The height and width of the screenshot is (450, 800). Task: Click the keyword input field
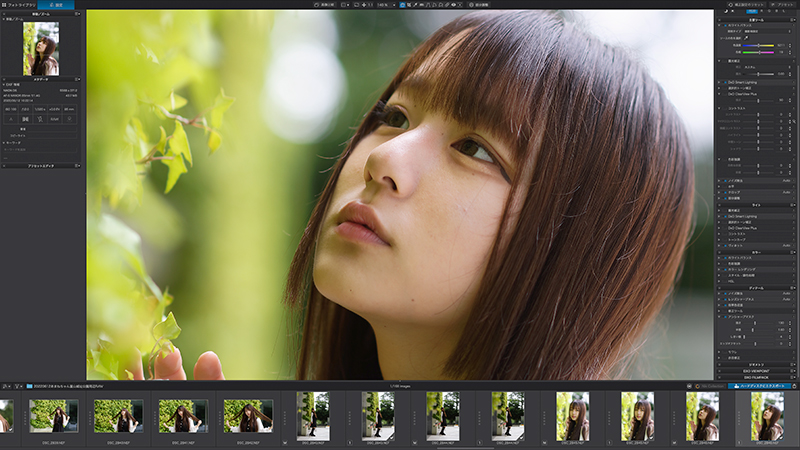40,149
